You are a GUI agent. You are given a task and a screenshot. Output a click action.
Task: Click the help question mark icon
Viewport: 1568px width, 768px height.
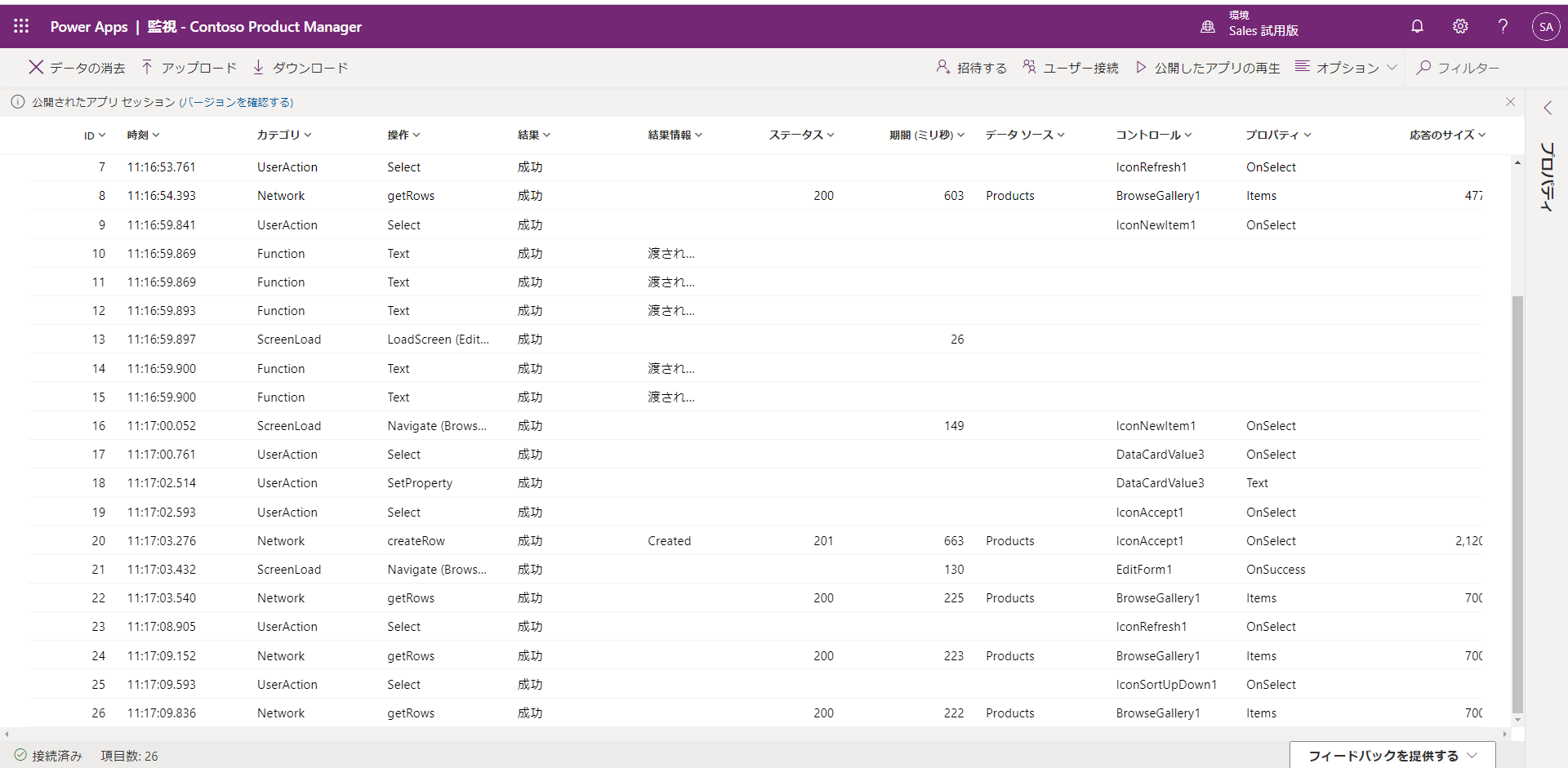pyautogui.click(x=1503, y=26)
